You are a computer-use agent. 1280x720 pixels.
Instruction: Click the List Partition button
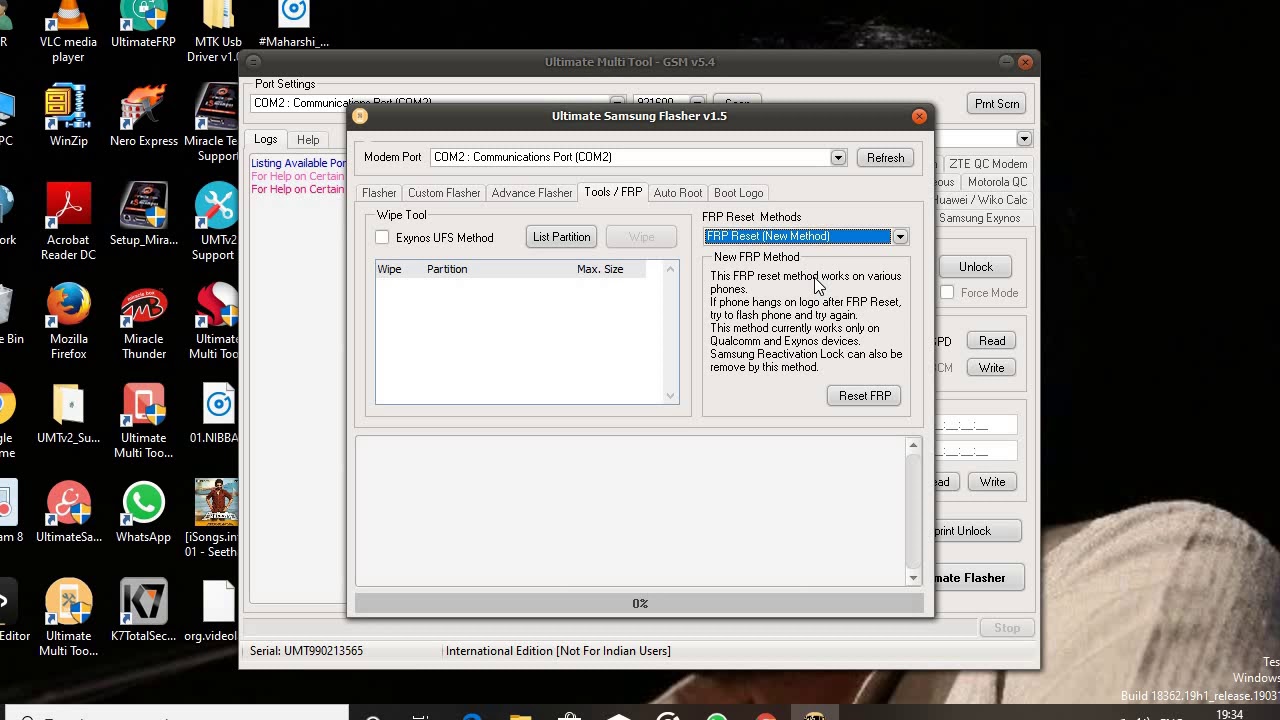[x=561, y=237]
